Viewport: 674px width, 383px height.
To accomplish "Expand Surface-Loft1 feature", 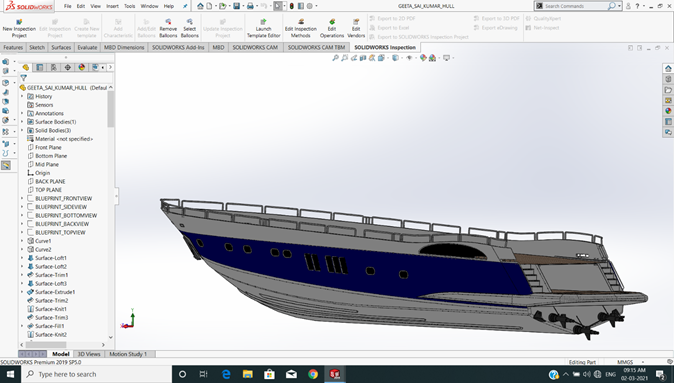I will click(x=22, y=258).
